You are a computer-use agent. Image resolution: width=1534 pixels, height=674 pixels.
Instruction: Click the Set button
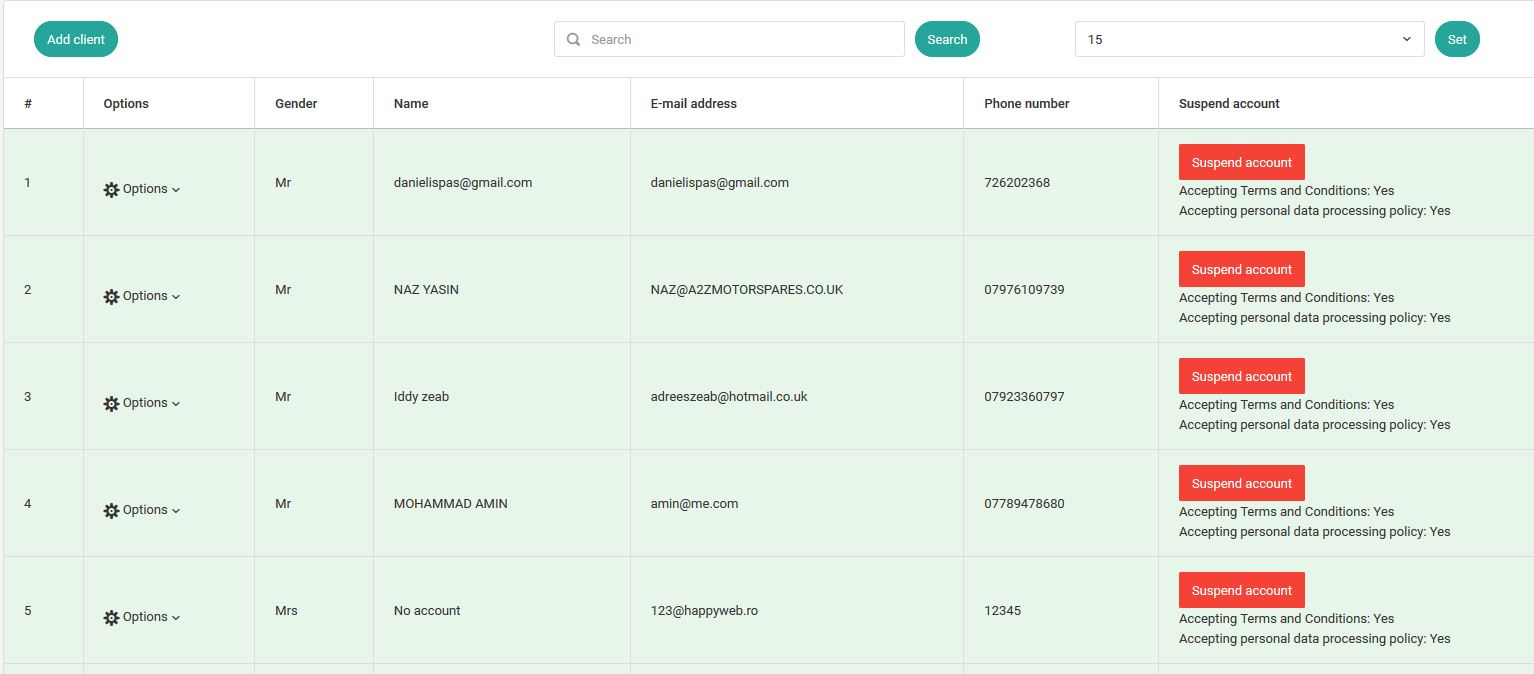click(x=1457, y=39)
